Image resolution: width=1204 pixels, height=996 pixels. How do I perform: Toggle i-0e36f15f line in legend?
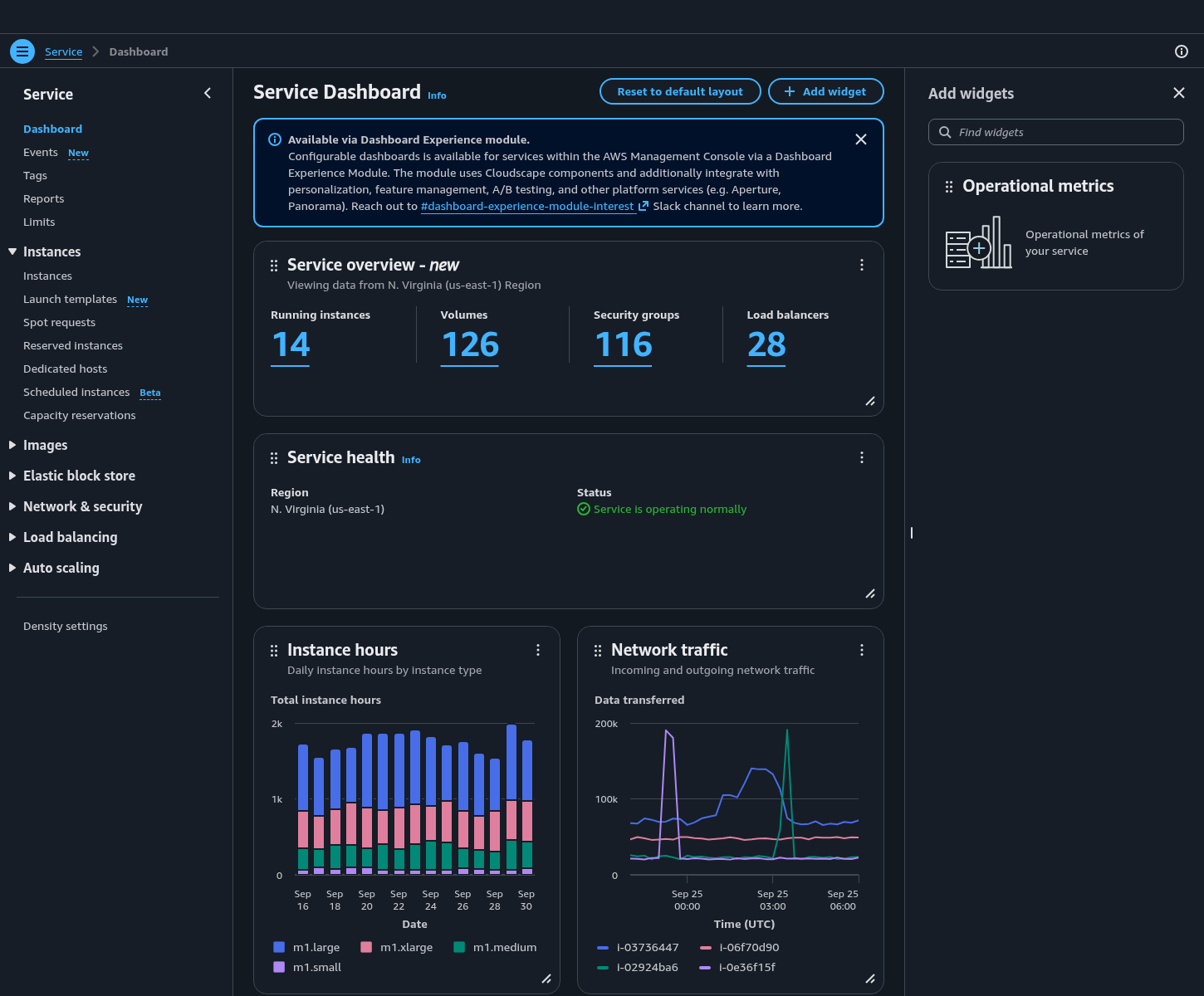[x=737, y=967]
